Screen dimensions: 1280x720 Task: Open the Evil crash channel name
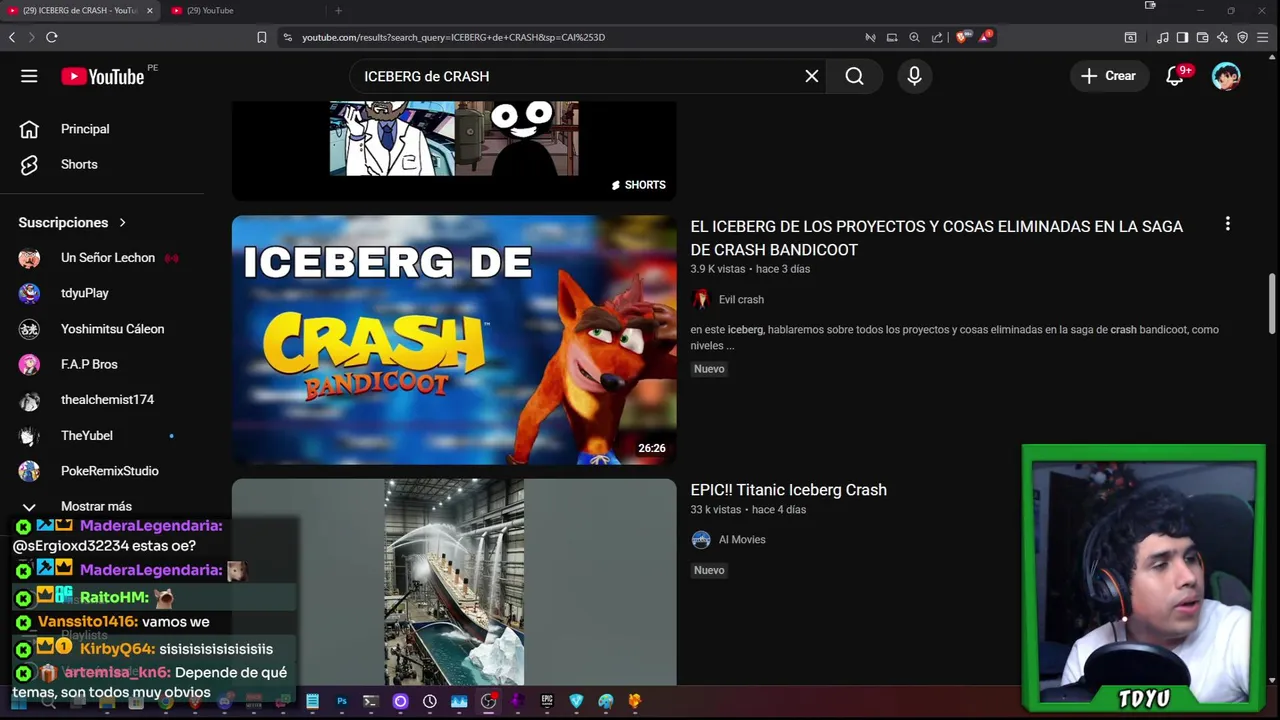pyautogui.click(x=741, y=299)
